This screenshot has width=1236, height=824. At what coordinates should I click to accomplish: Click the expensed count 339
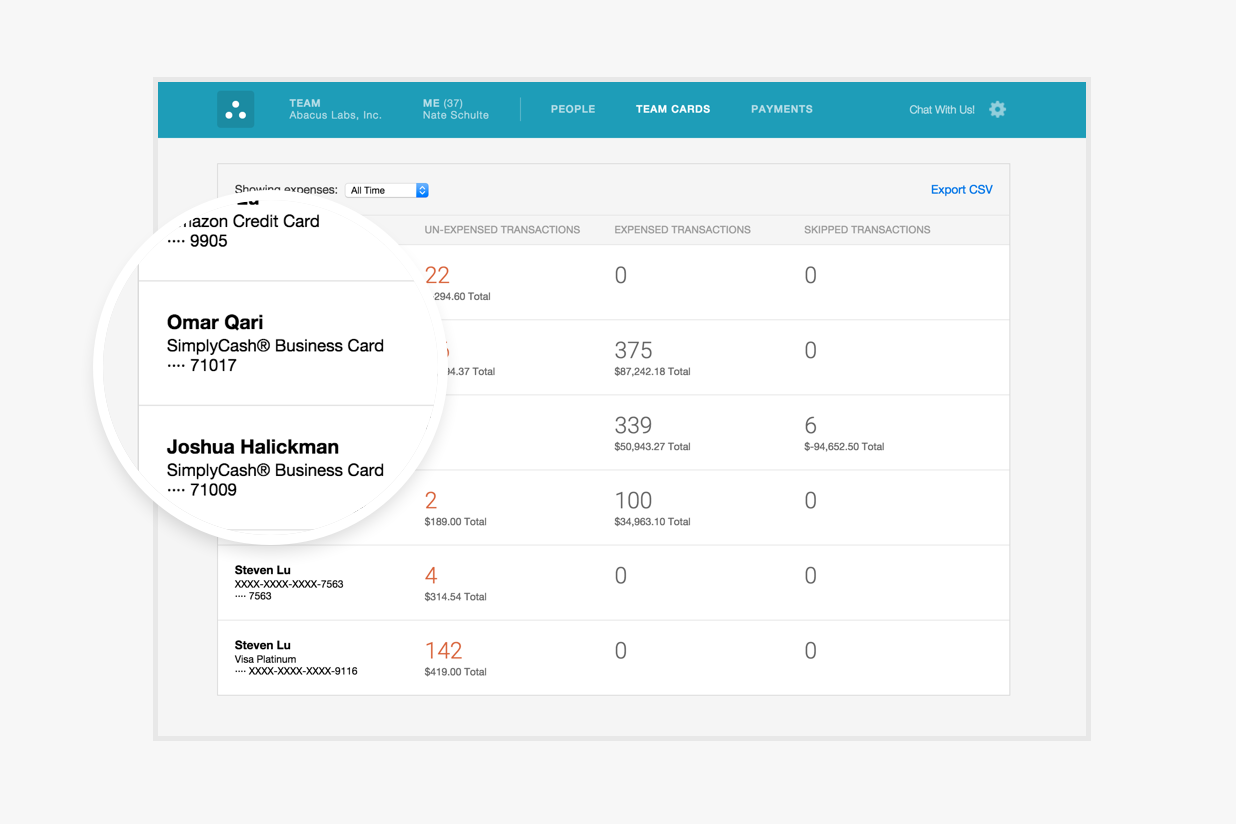(633, 425)
